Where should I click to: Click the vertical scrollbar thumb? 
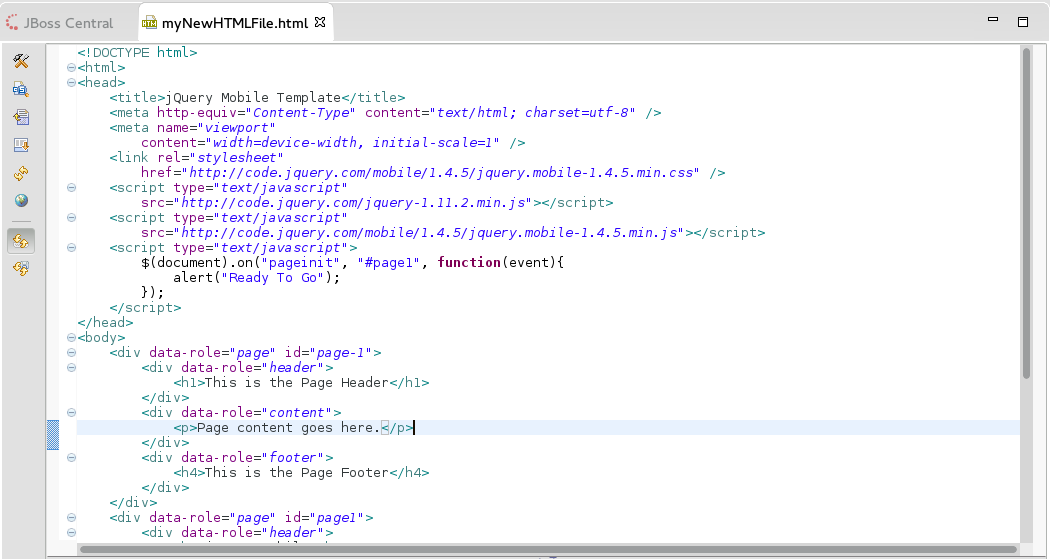pyautogui.click(x=1027, y=214)
